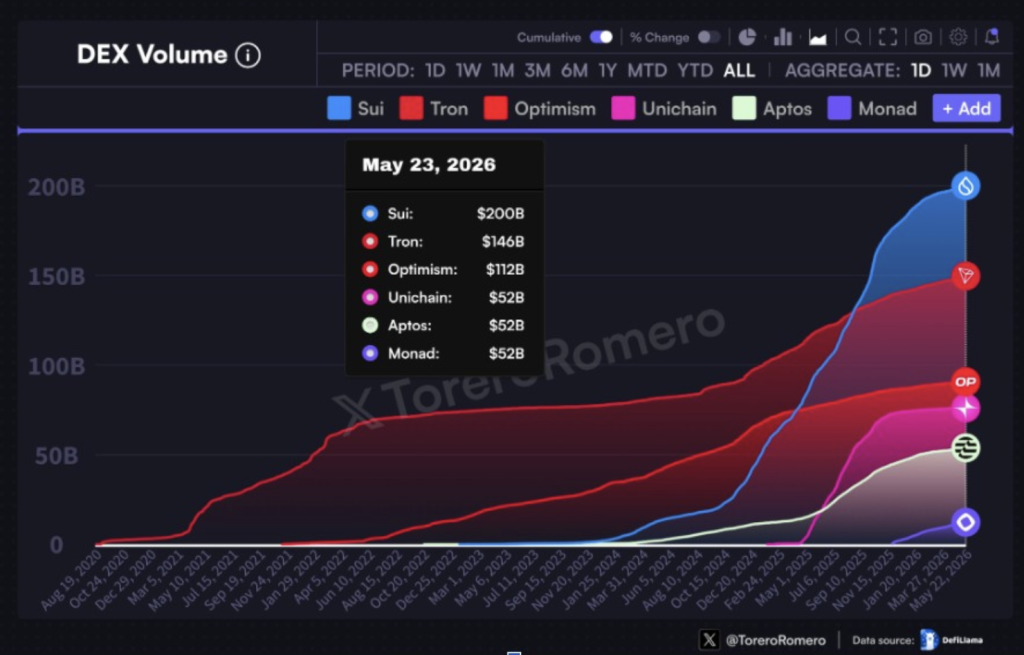The height and width of the screenshot is (655, 1024).
Task: Click DEX Volume title
Action: [152, 55]
